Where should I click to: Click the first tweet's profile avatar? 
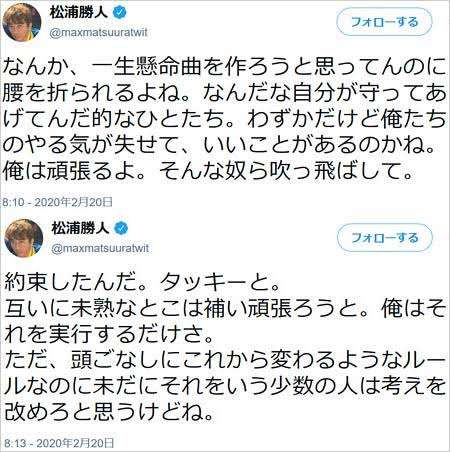tap(22, 22)
